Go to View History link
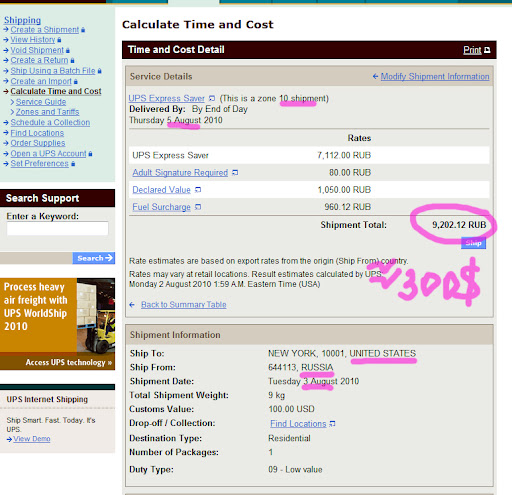This screenshot has height=495, width=512. [33, 40]
